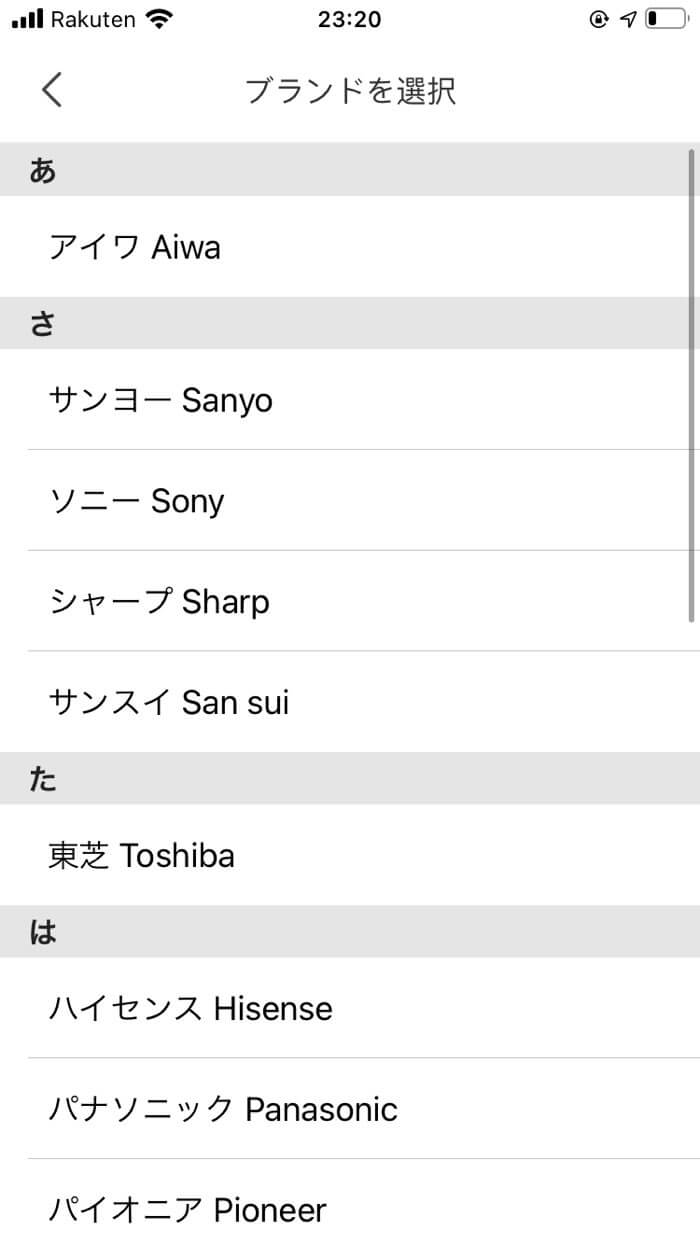Tap the あ section header
This screenshot has height=1245, width=700.
tap(350, 170)
